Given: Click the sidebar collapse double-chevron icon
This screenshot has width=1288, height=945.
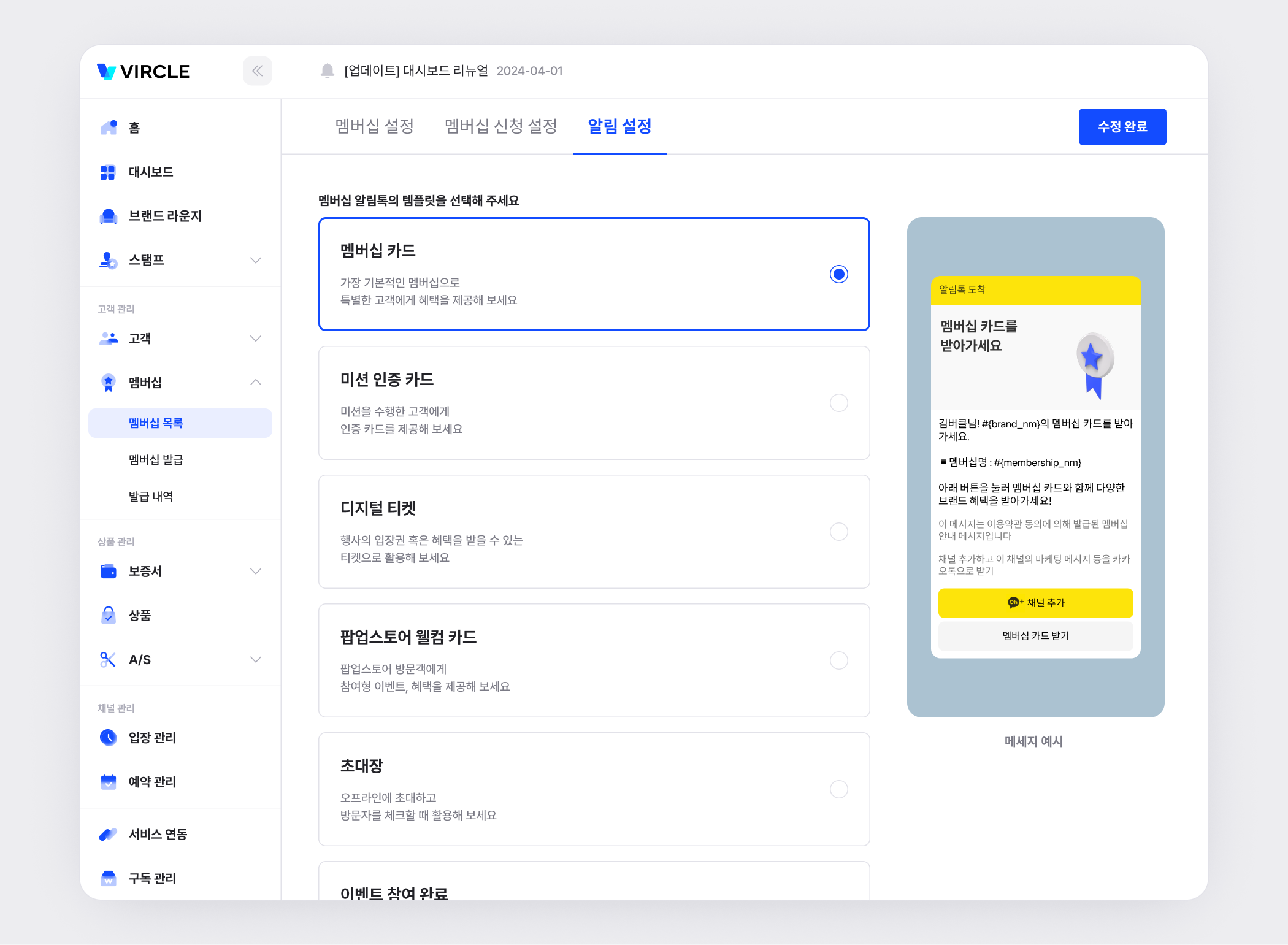Looking at the screenshot, I should click(257, 71).
